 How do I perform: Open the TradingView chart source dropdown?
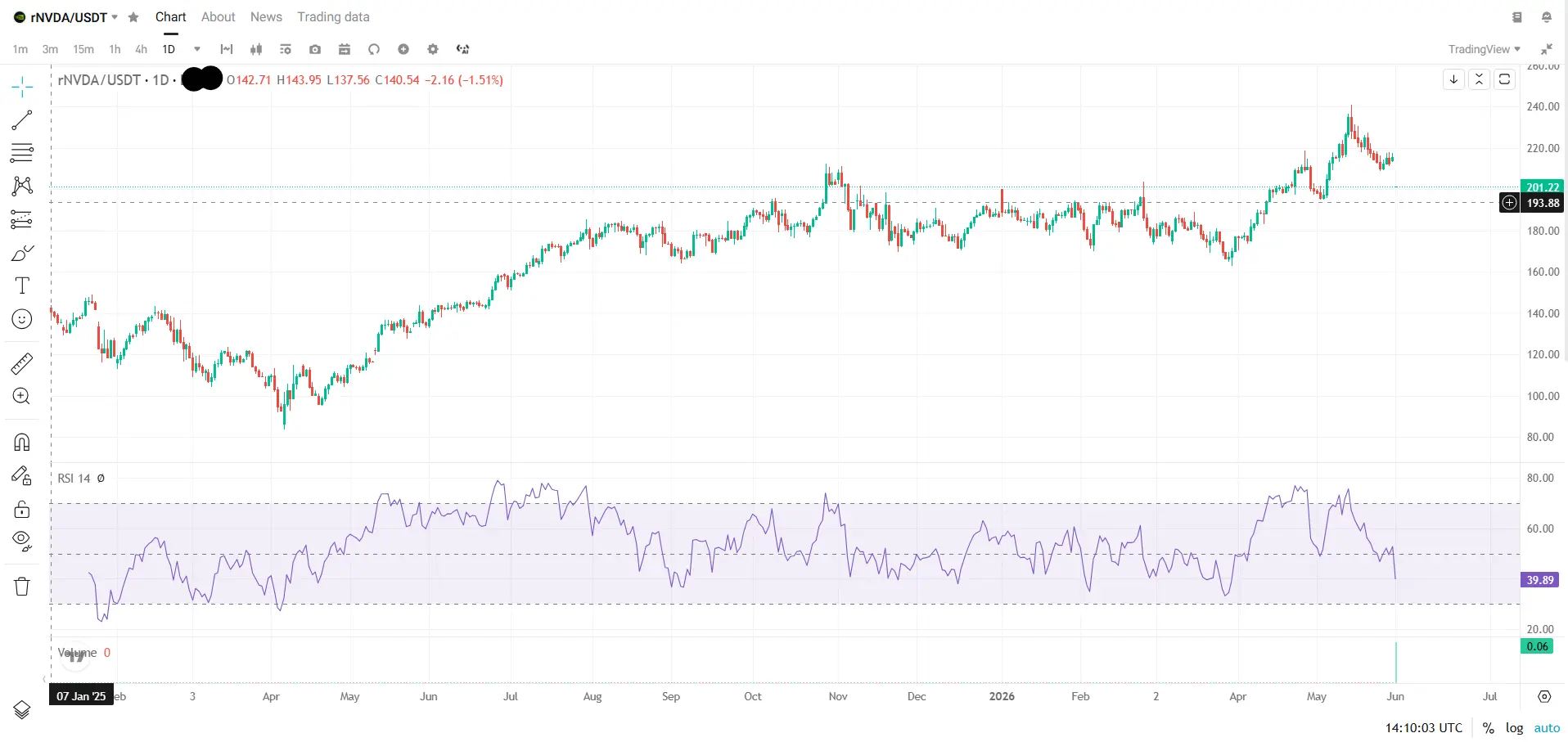pyautogui.click(x=1485, y=49)
